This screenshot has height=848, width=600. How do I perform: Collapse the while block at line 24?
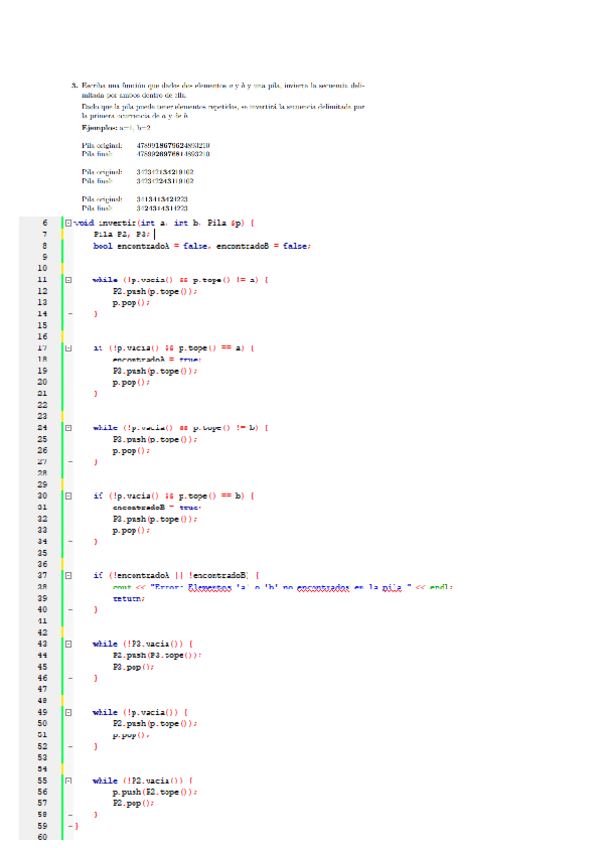pyautogui.click(x=67, y=428)
